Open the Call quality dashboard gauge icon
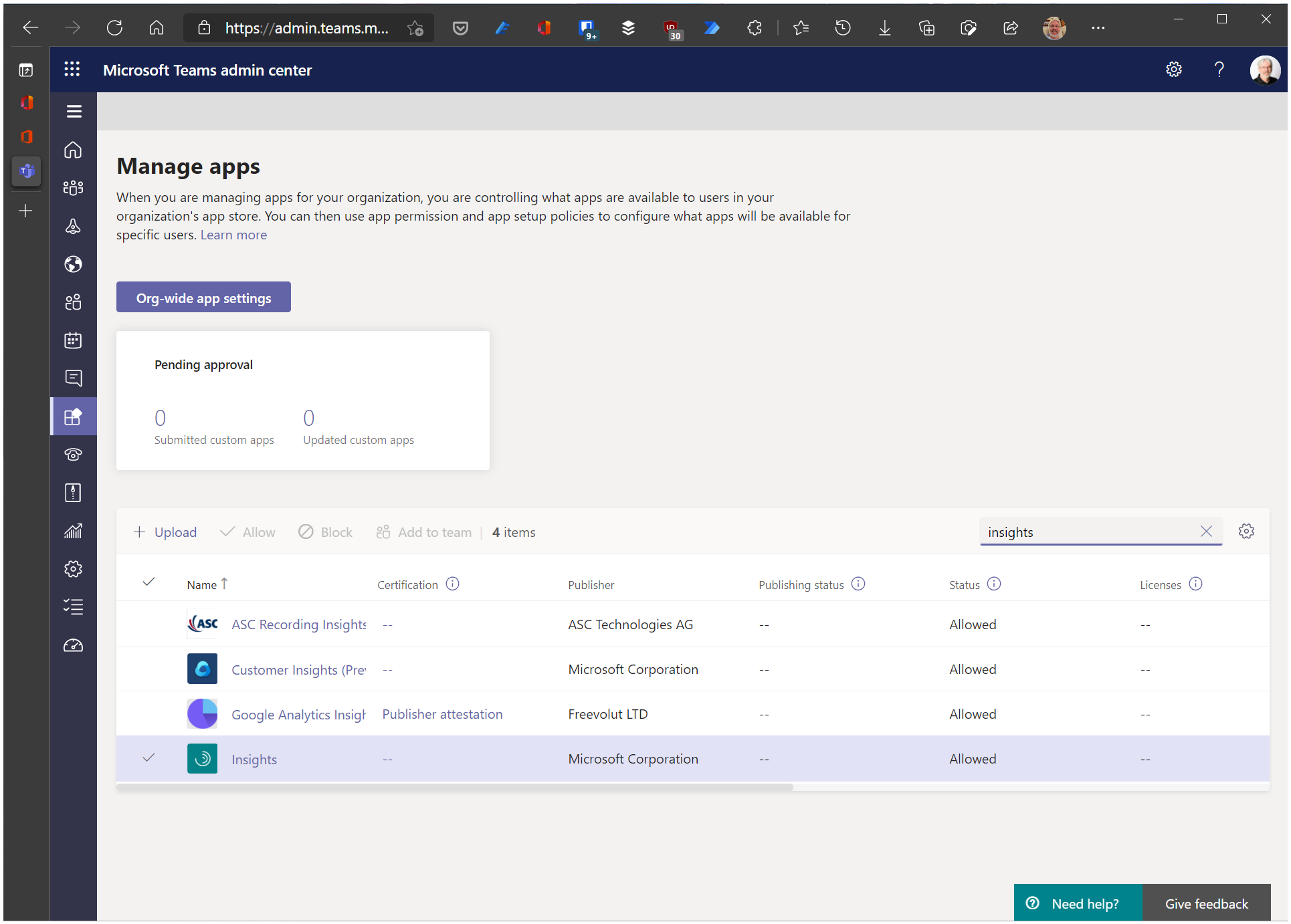 [x=74, y=645]
